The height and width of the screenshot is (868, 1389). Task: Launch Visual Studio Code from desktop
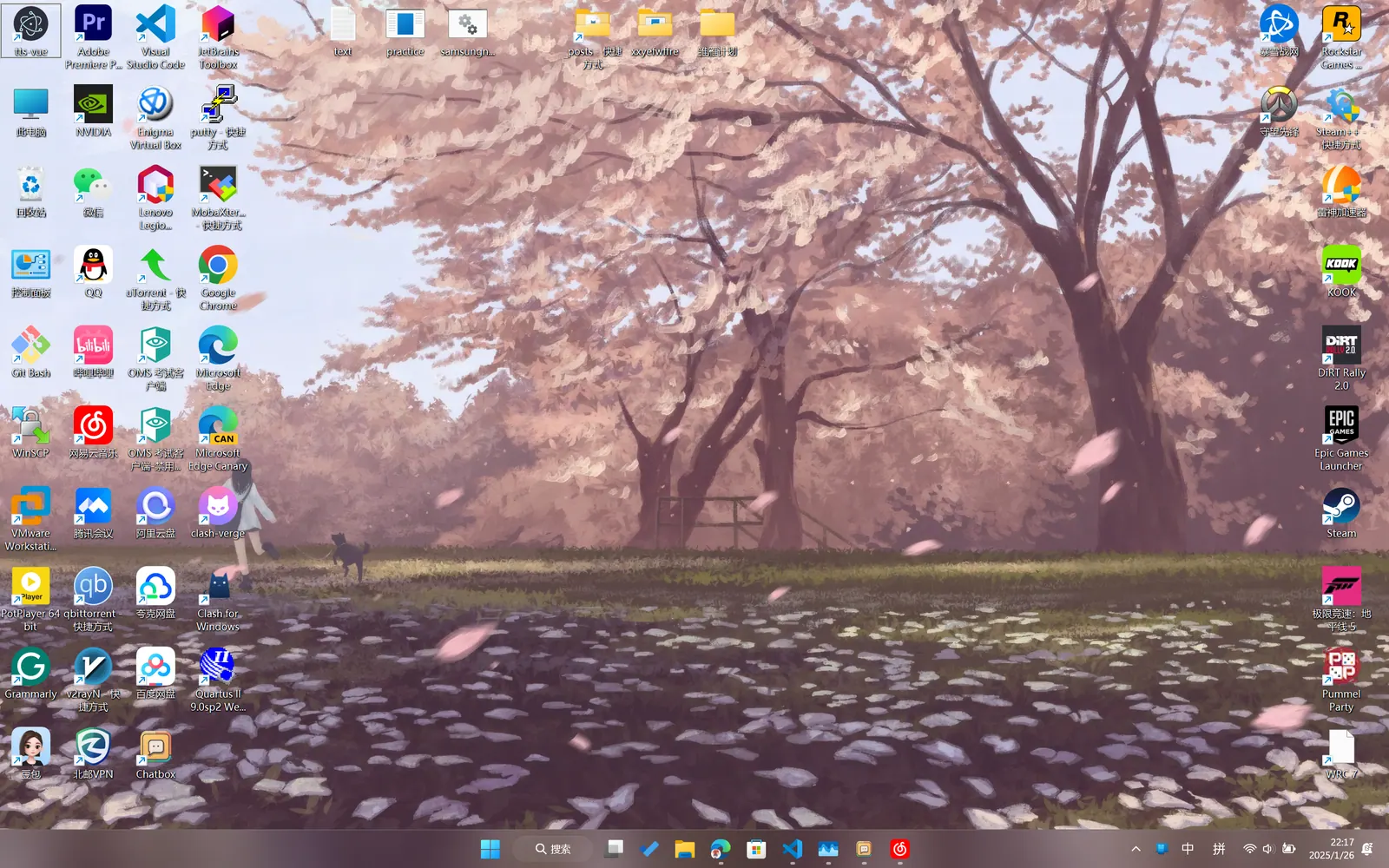click(x=155, y=25)
